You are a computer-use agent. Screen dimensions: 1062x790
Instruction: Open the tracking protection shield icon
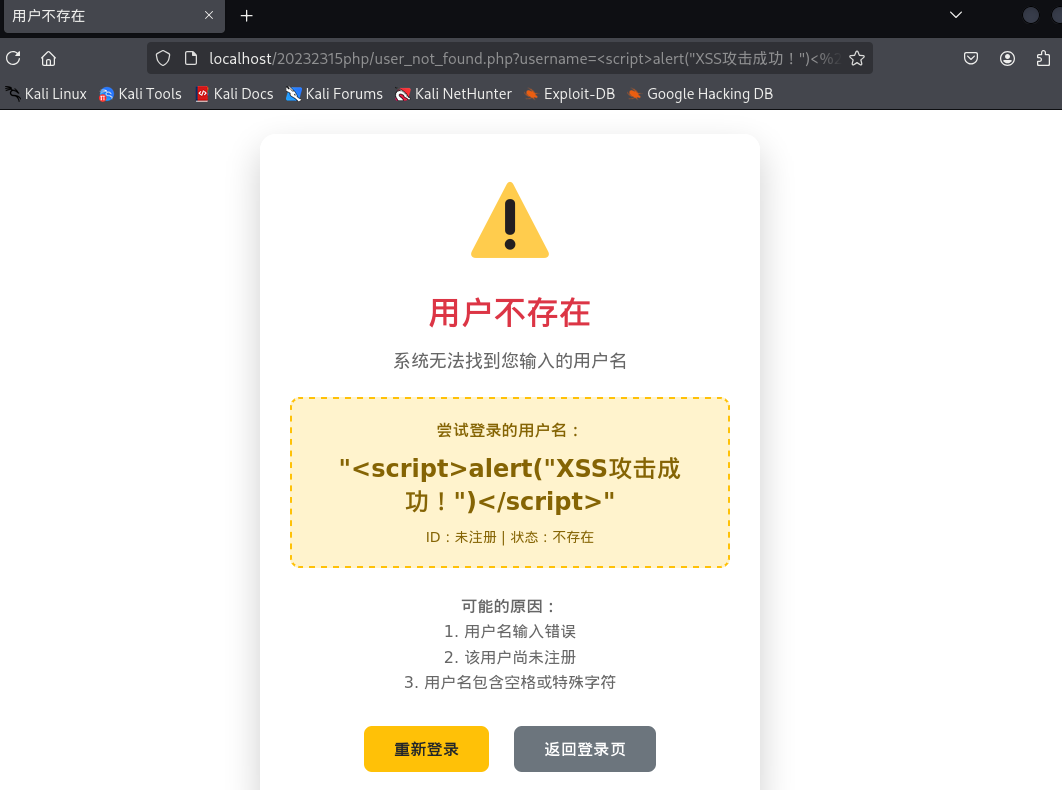click(x=163, y=58)
